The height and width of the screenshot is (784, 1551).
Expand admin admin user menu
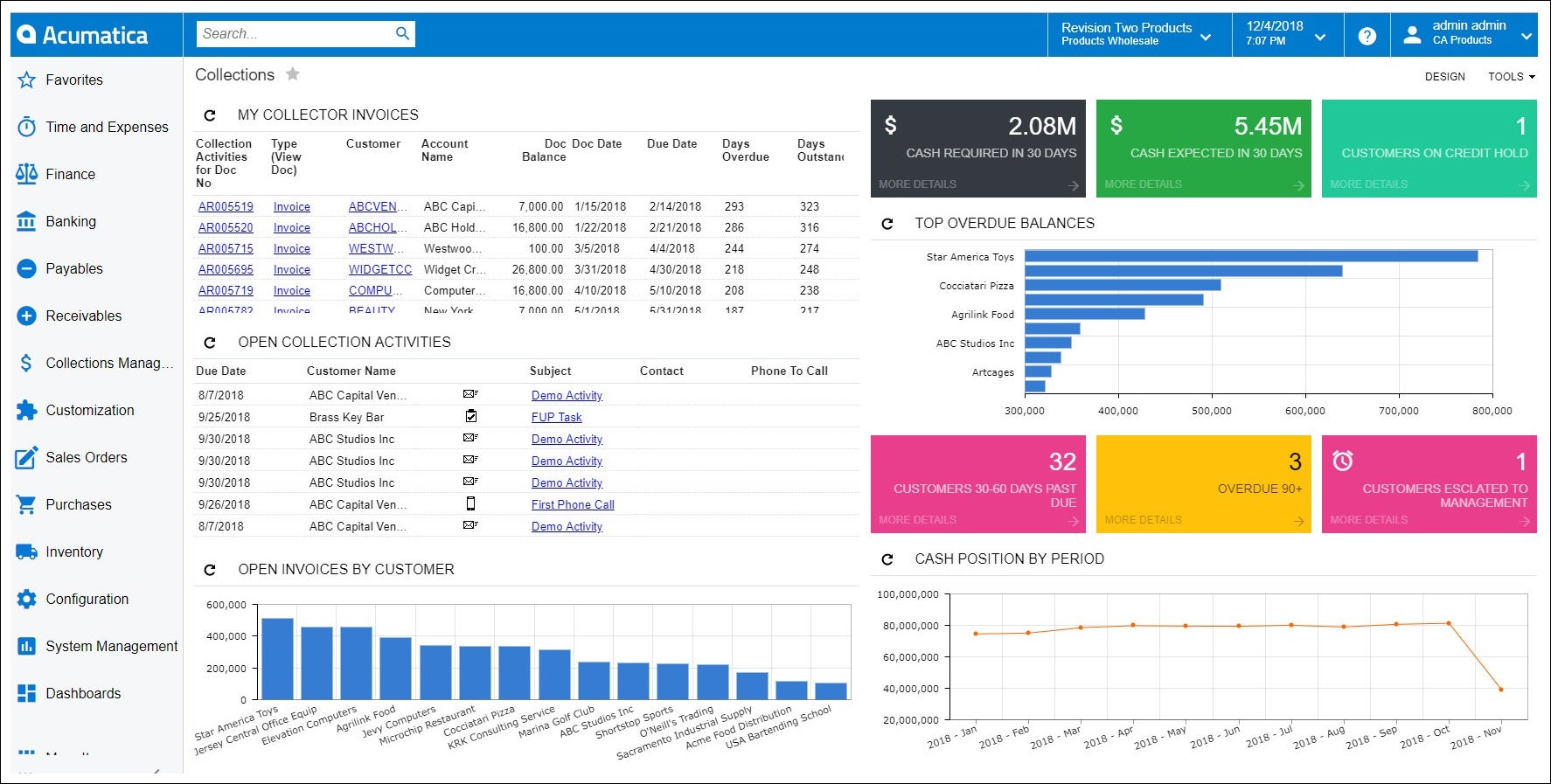click(x=1527, y=36)
